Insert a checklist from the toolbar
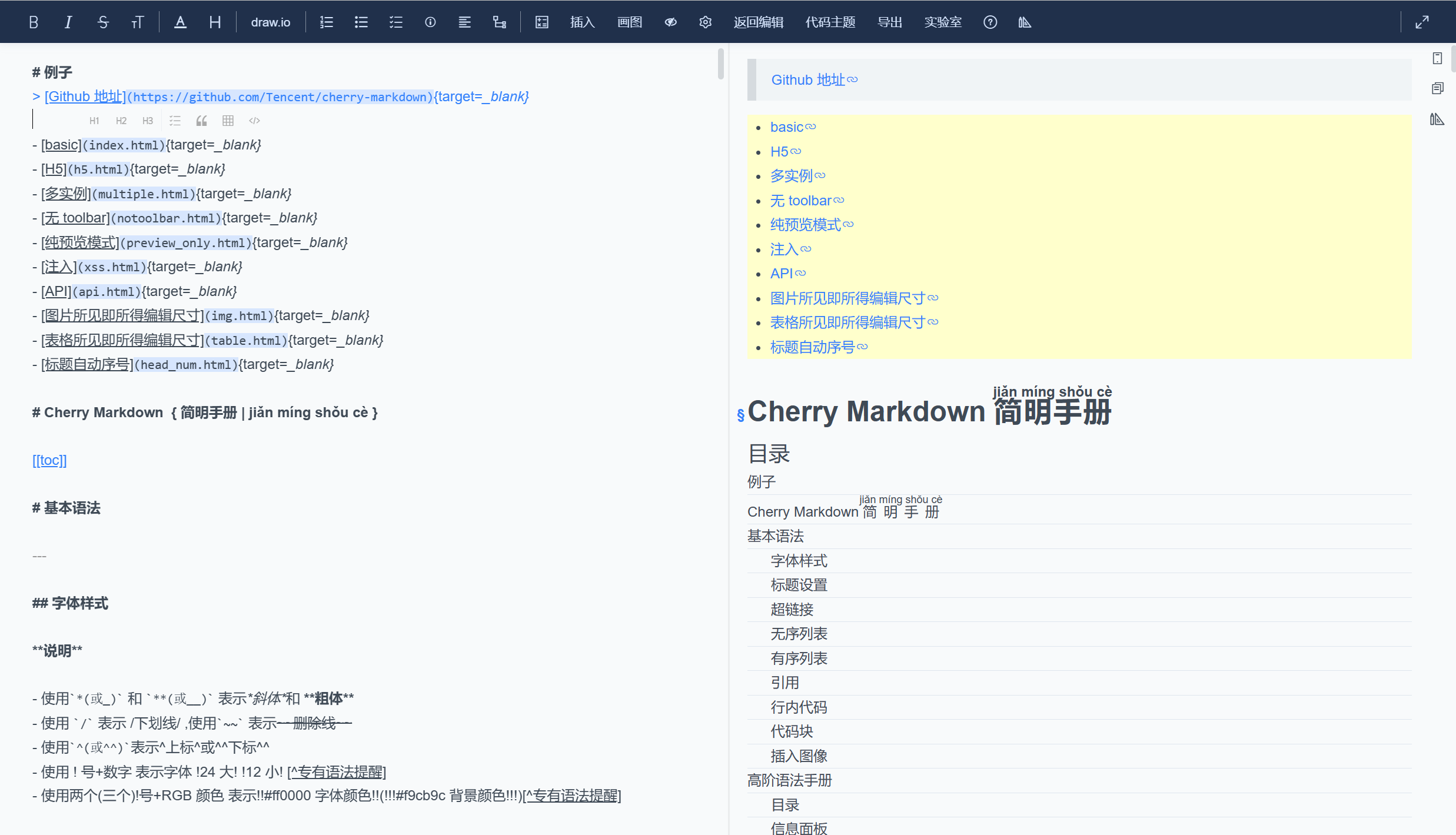This screenshot has height=835, width=1456. pyautogui.click(x=395, y=22)
